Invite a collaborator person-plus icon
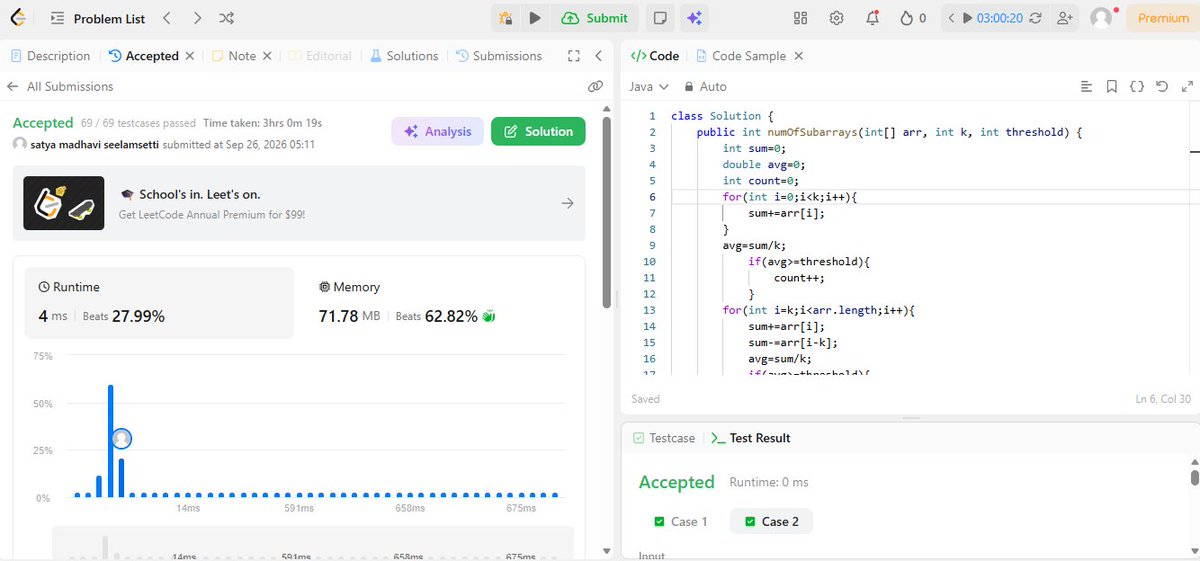The image size is (1200, 561). point(1064,18)
